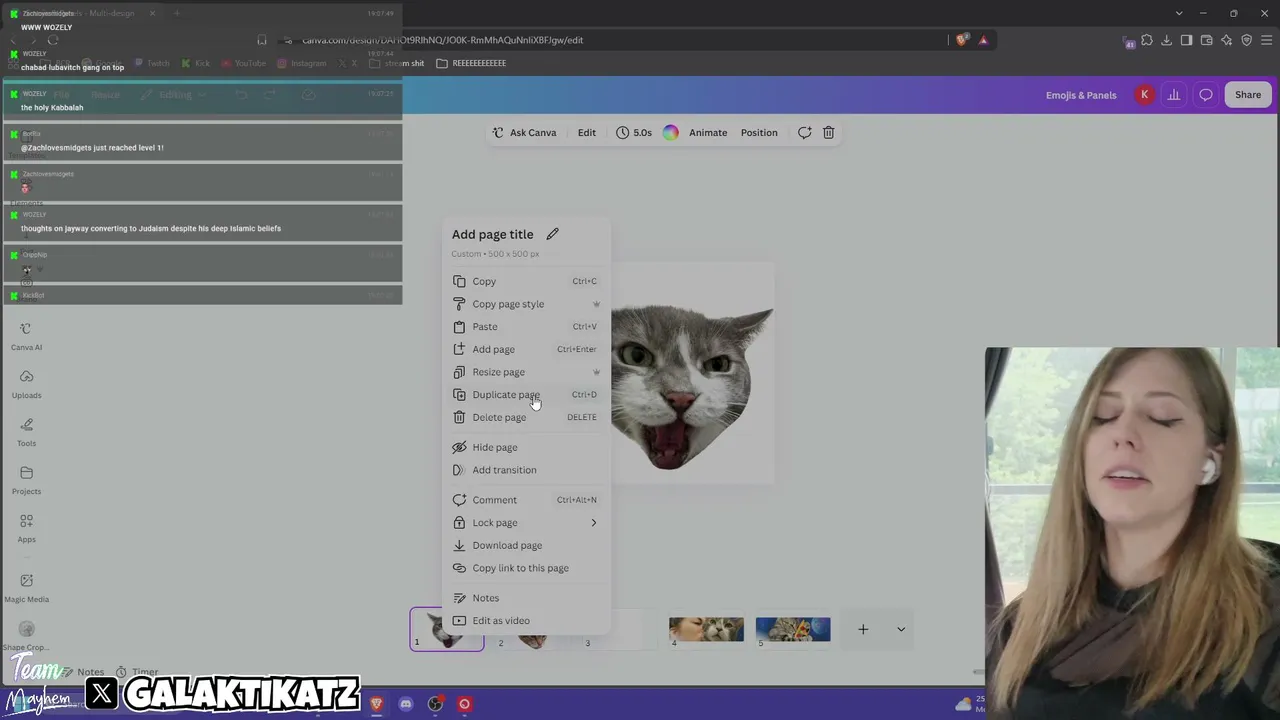Open the browser hamburger menu
The image size is (1280, 720).
click(x=1266, y=40)
